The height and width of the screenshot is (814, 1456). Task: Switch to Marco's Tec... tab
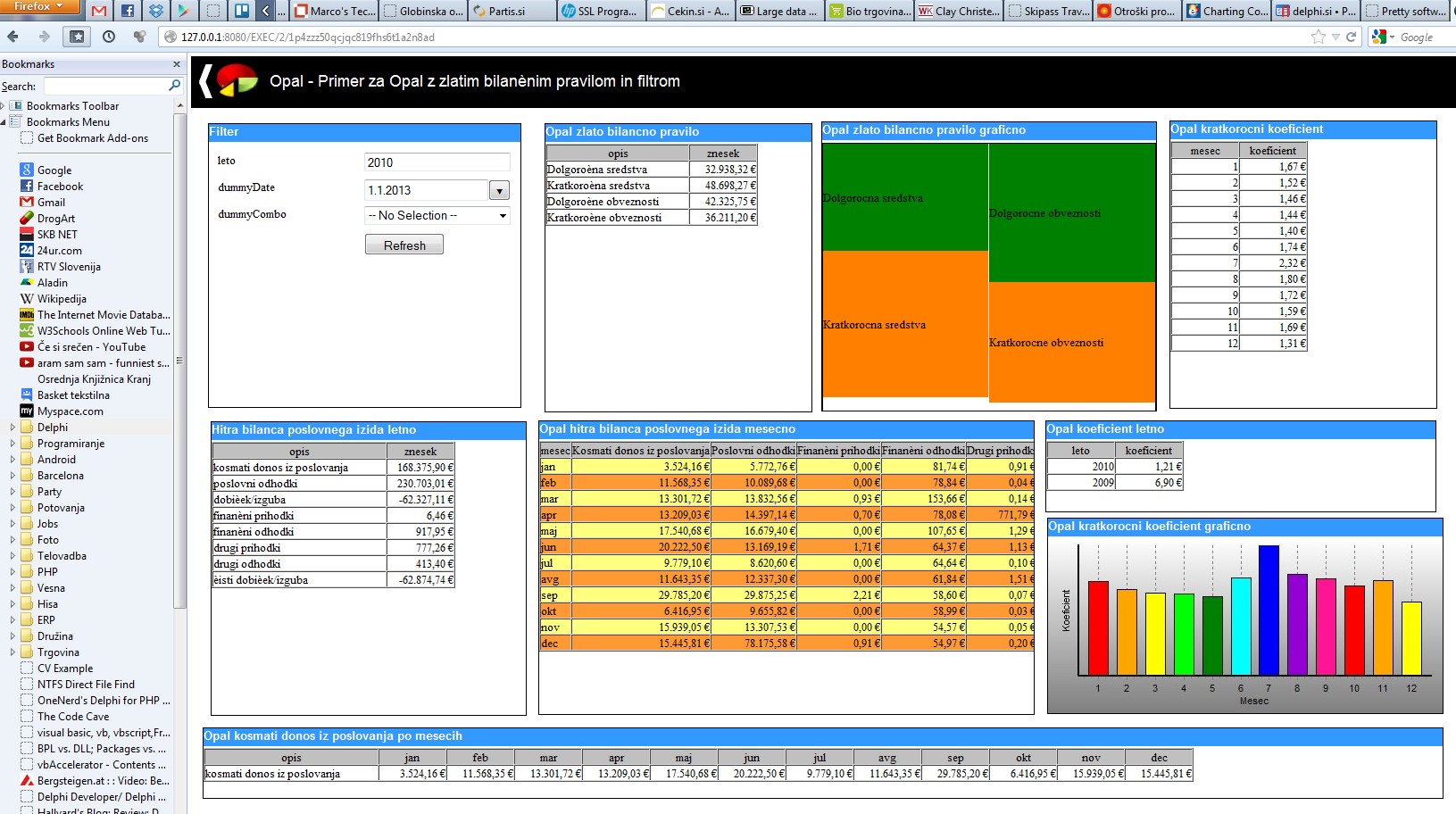point(335,11)
